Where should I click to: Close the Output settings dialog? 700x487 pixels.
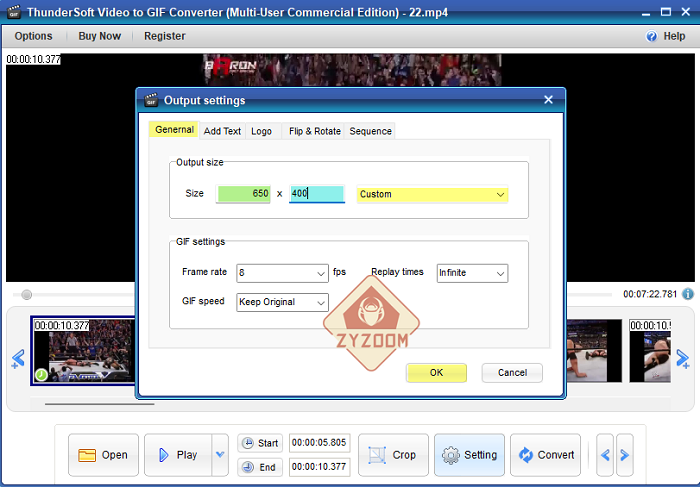point(549,100)
